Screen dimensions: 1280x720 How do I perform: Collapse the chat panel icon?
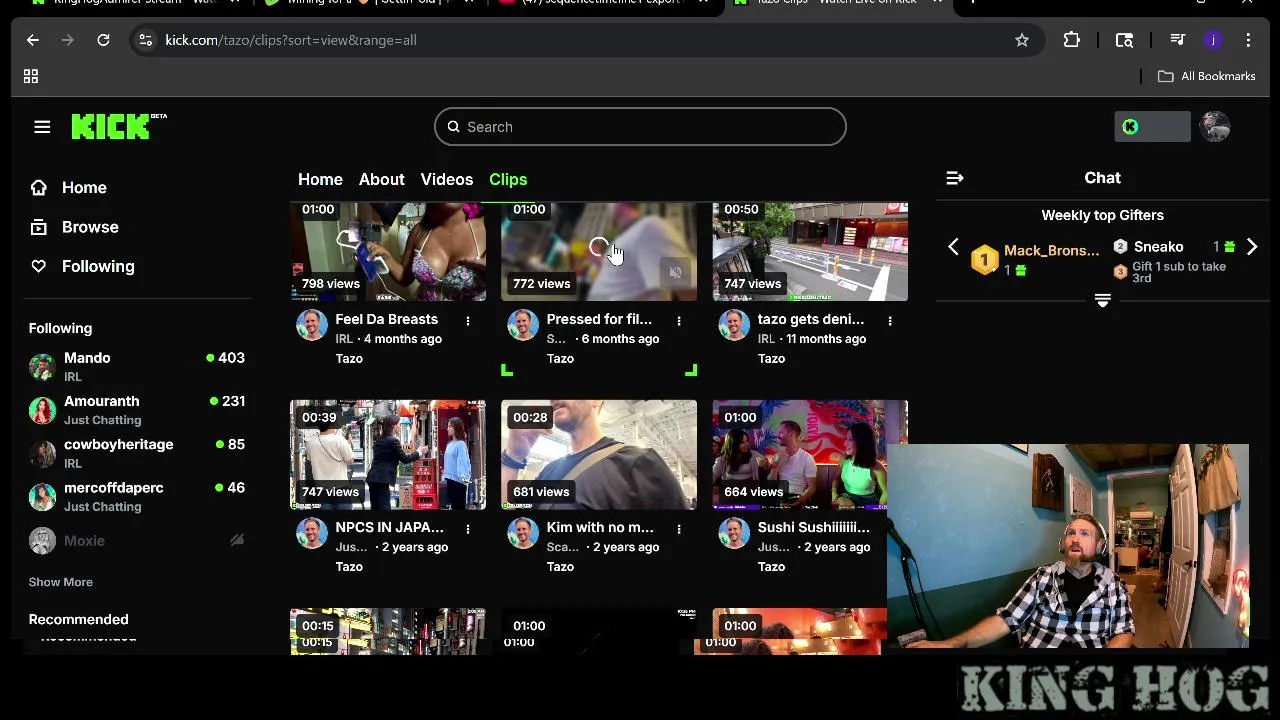point(955,178)
